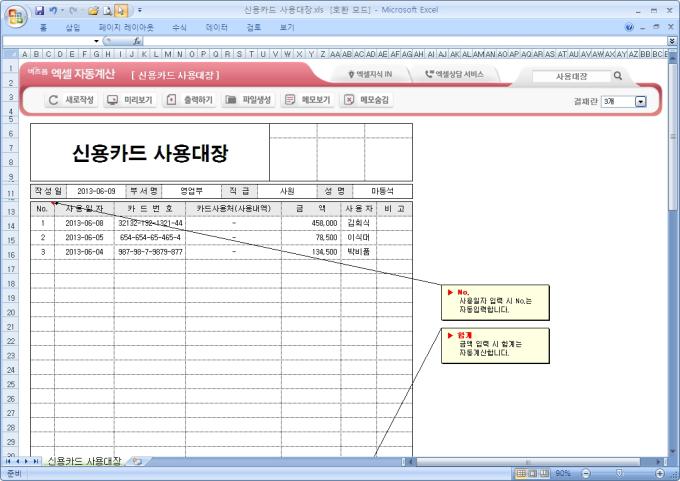680x481 pixels.
Task: Click the 메모보기 button
Action: tap(308, 100)
